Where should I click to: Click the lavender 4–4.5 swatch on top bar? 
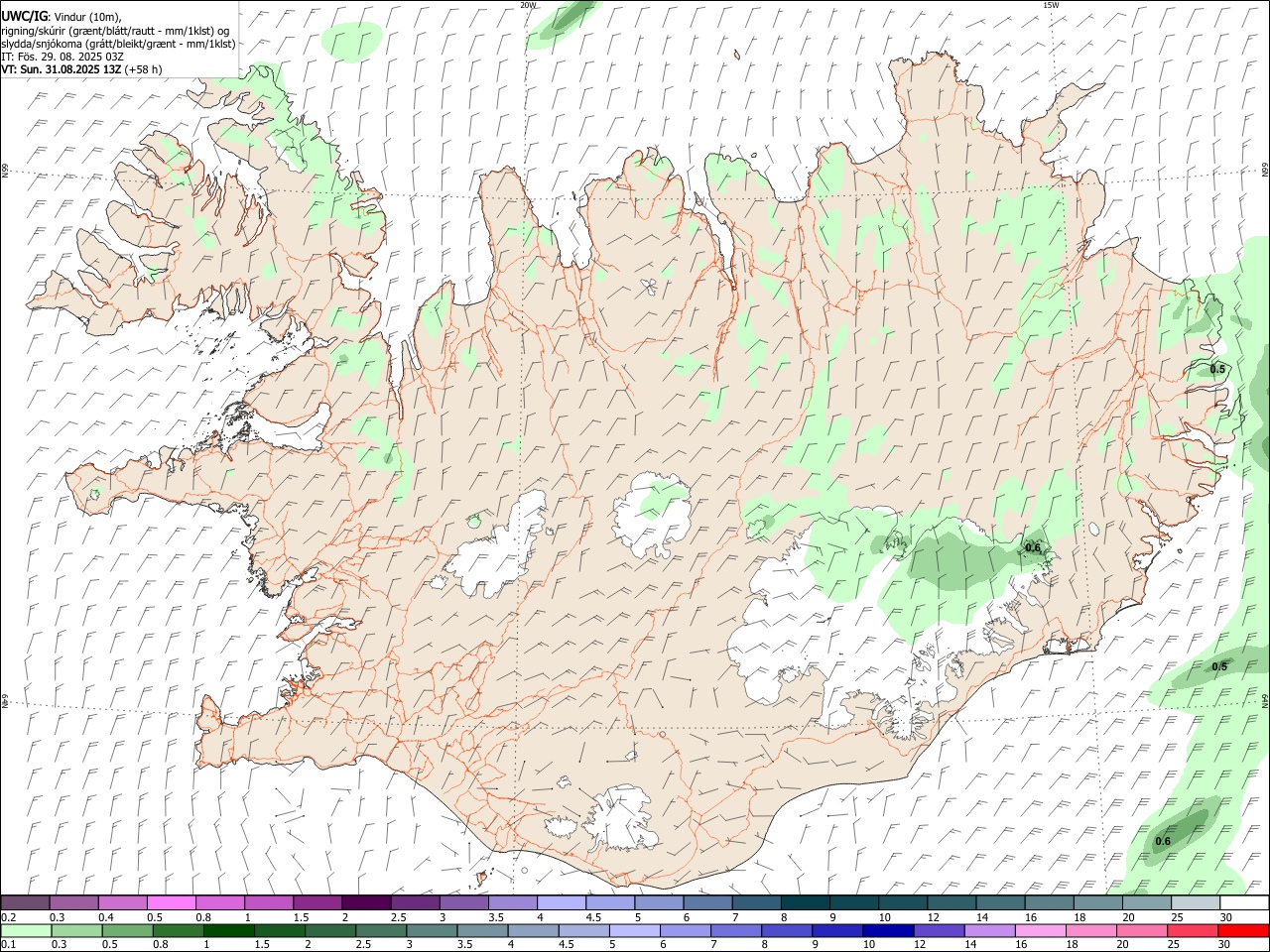click(562, 903)
